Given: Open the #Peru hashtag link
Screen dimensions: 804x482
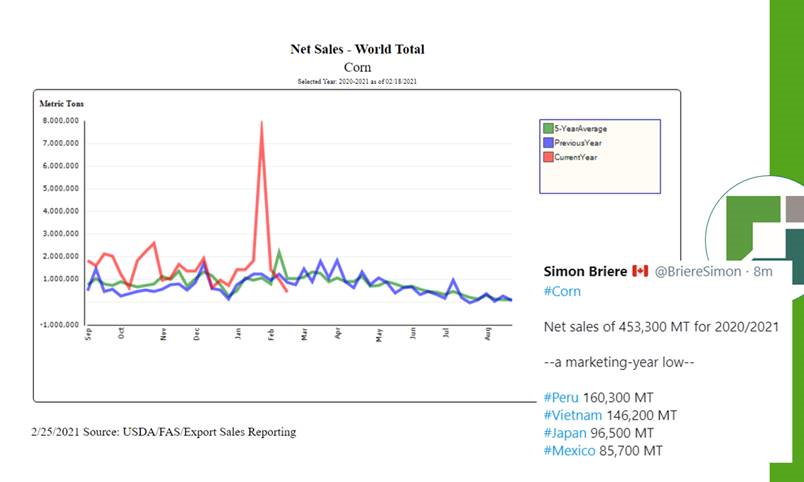Looking at the screenshot, I should tap(561, 397).
